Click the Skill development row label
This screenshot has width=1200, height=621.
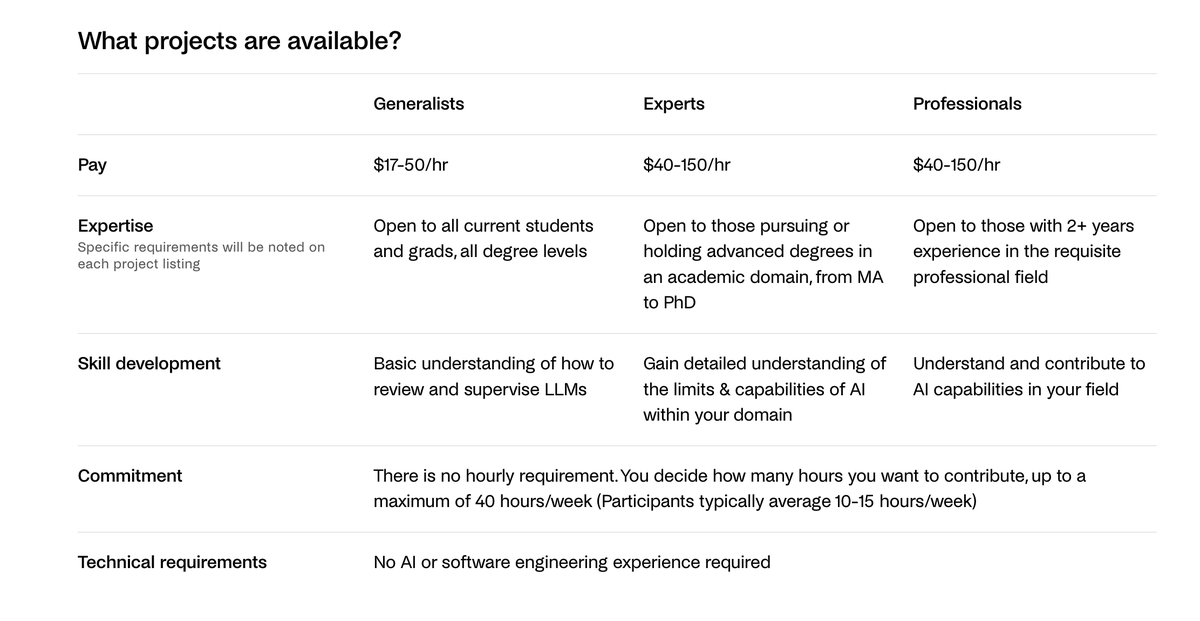149,363
